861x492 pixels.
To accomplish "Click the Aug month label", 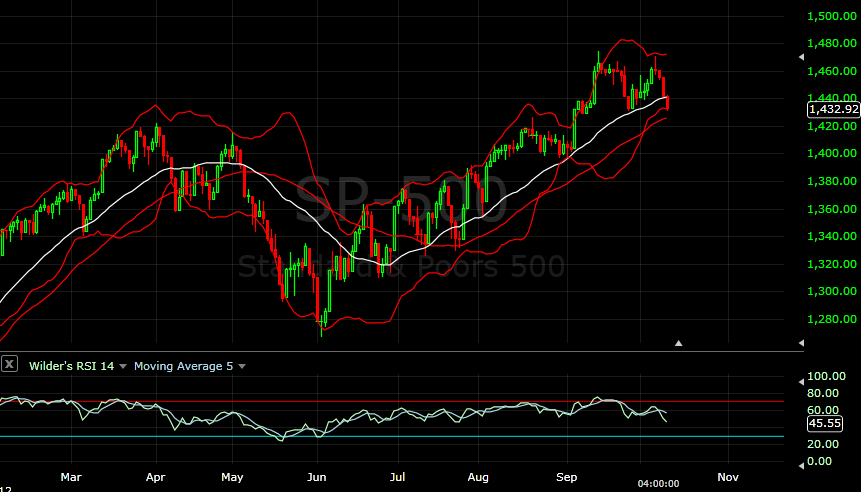I will pos(478,477).
